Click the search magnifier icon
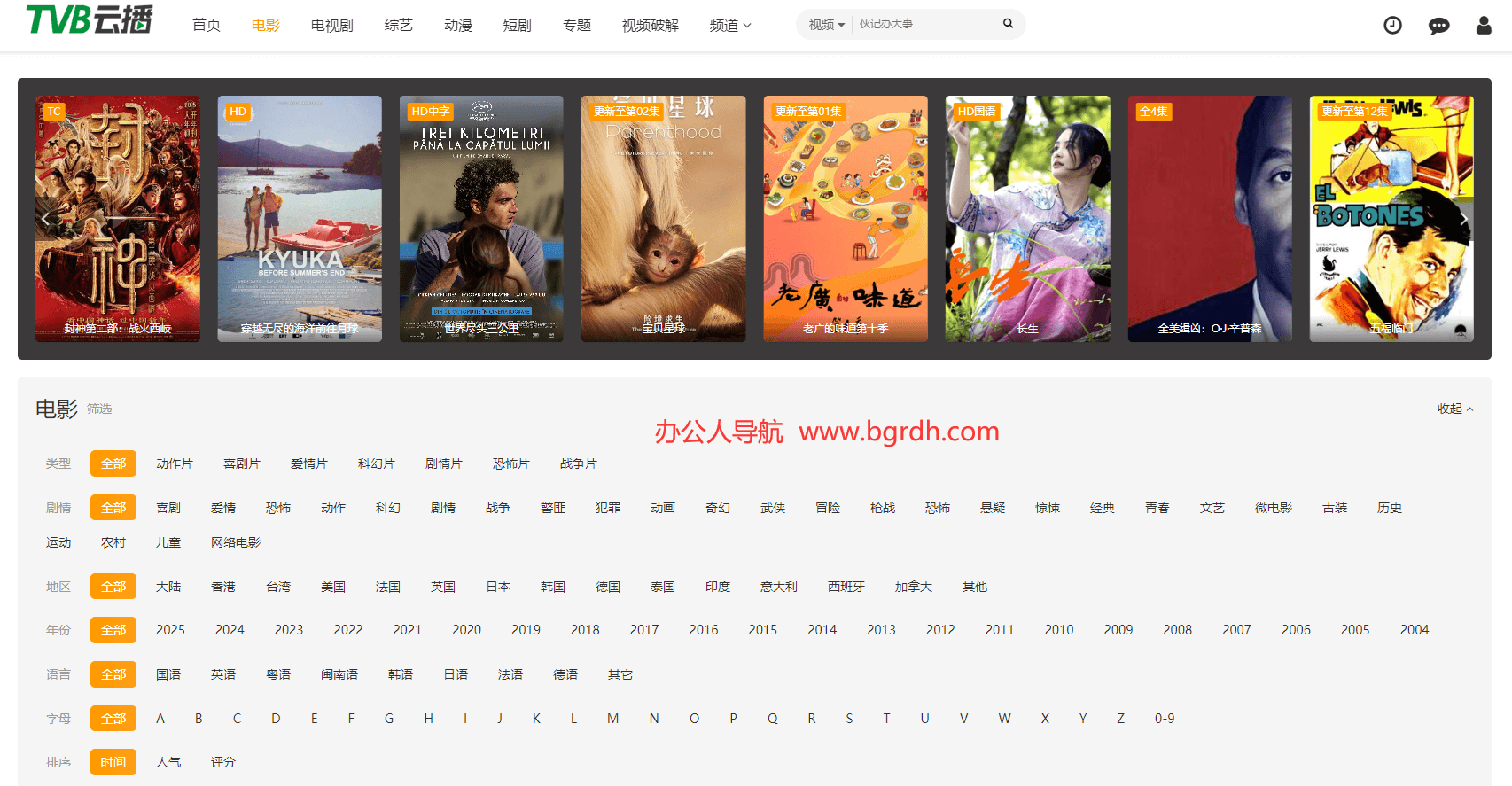Screen dimensions: 1512x786 pos(1008,24)
